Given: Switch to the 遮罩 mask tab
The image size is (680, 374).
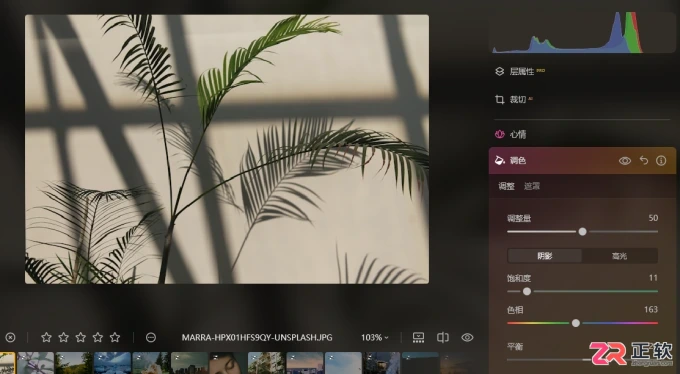Looking at the screenshot, I should (532, 186).
